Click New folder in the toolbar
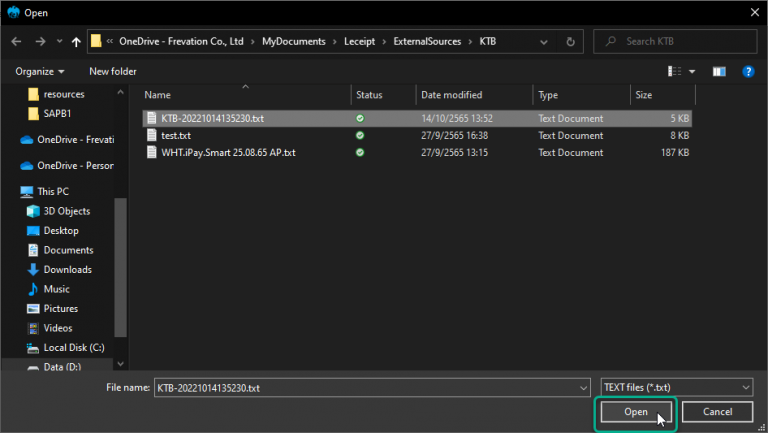Screen dimensions: 768x433 click(x=112, y=71)
